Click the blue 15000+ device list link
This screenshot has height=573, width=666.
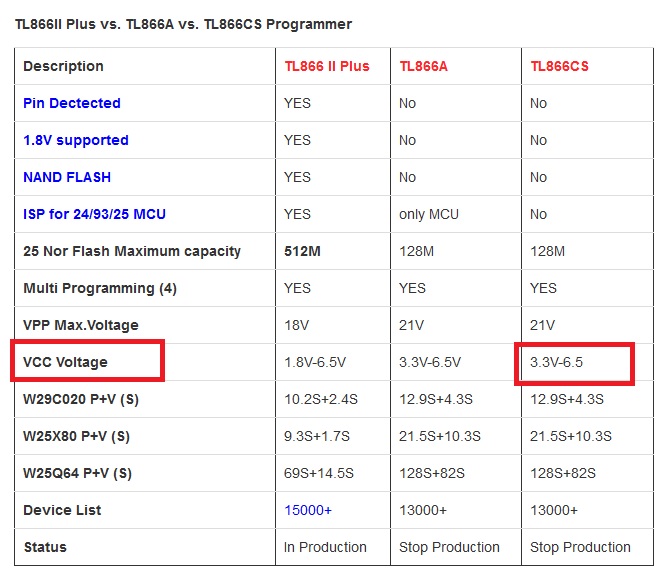pos(308,510)
